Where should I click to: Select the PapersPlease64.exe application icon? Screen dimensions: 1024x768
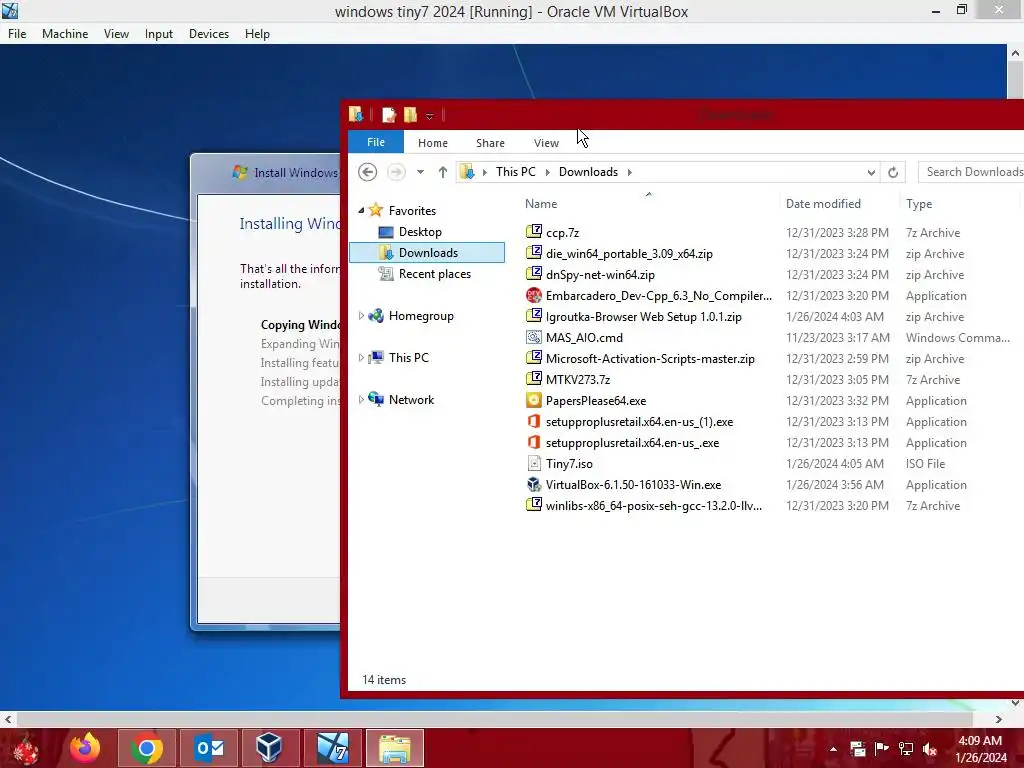(534, 400)
